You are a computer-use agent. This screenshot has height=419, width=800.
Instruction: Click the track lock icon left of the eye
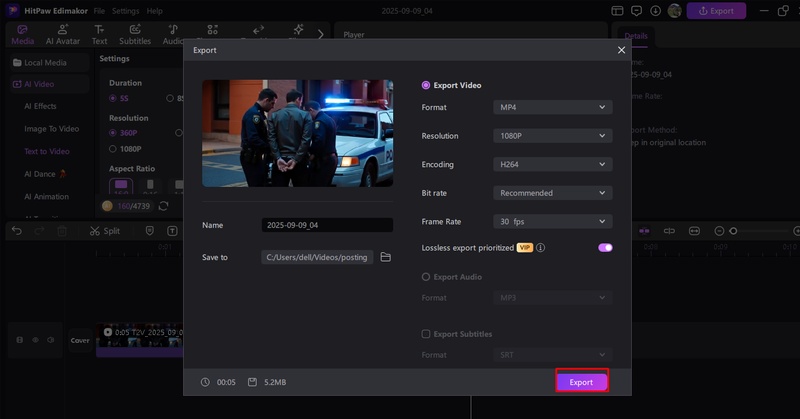[x=20, y=340]
